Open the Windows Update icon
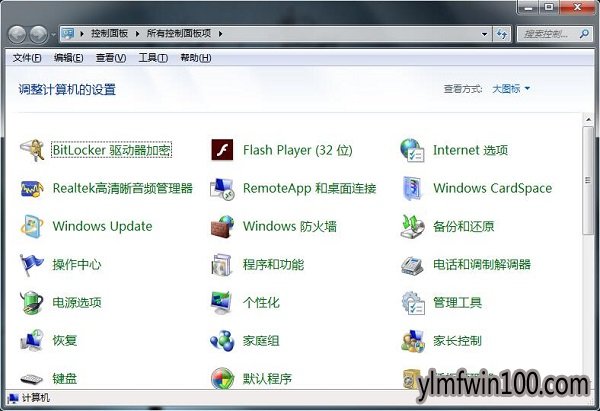Viewport: 600px width, 411px height. (x=32, y=226)
